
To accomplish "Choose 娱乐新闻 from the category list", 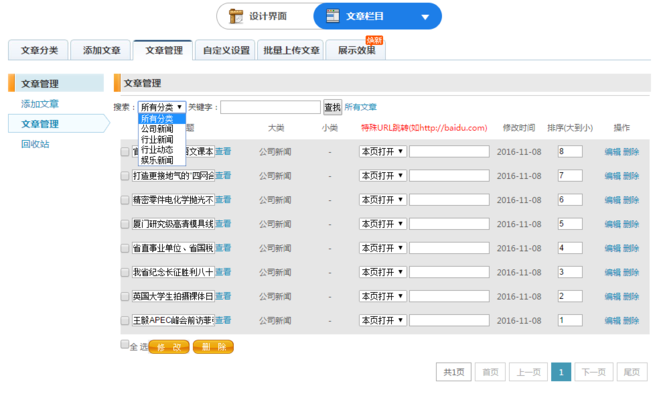I will pos(161,160).
